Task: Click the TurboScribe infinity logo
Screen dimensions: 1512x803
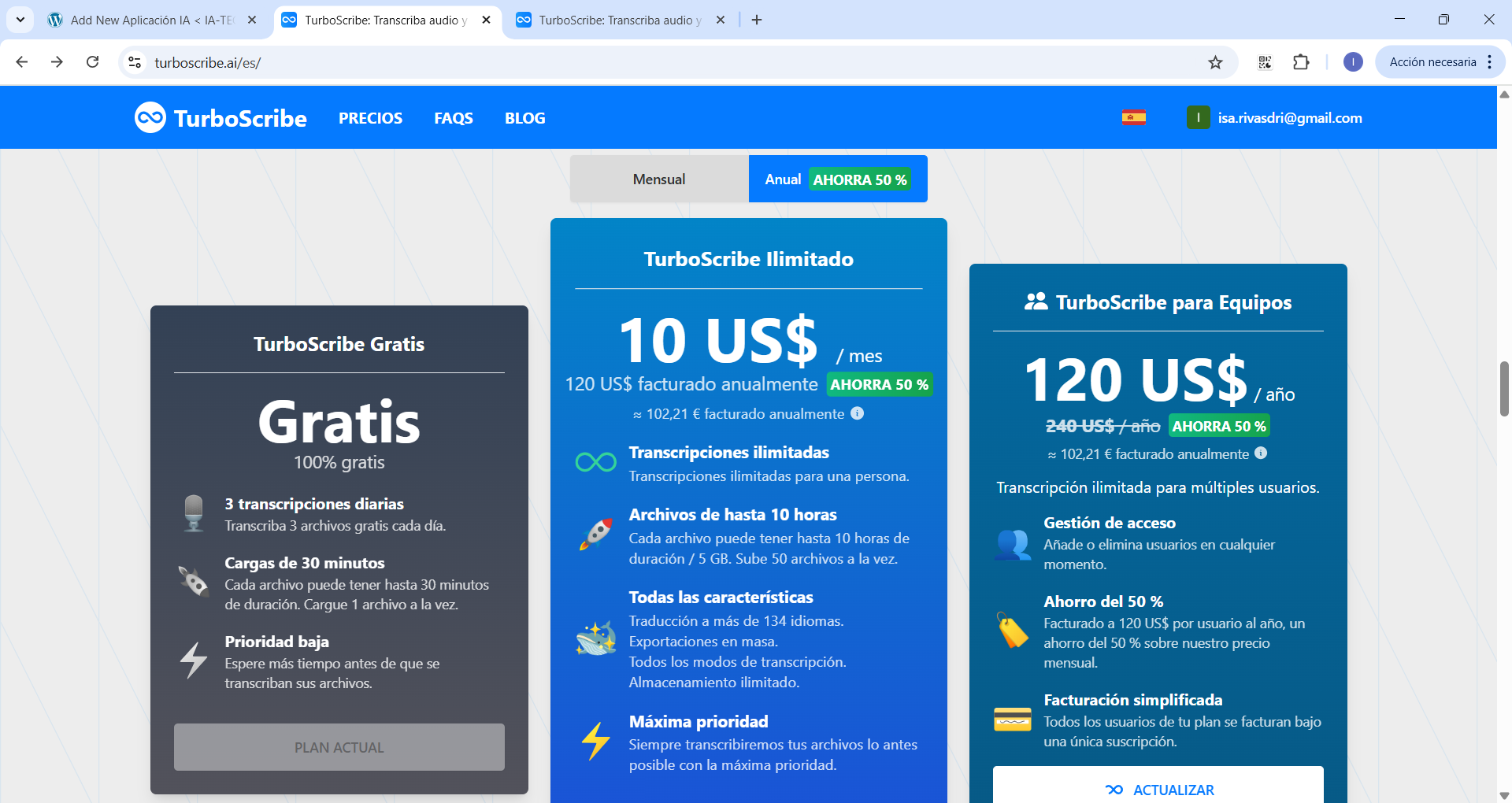Action: [150, 118]
